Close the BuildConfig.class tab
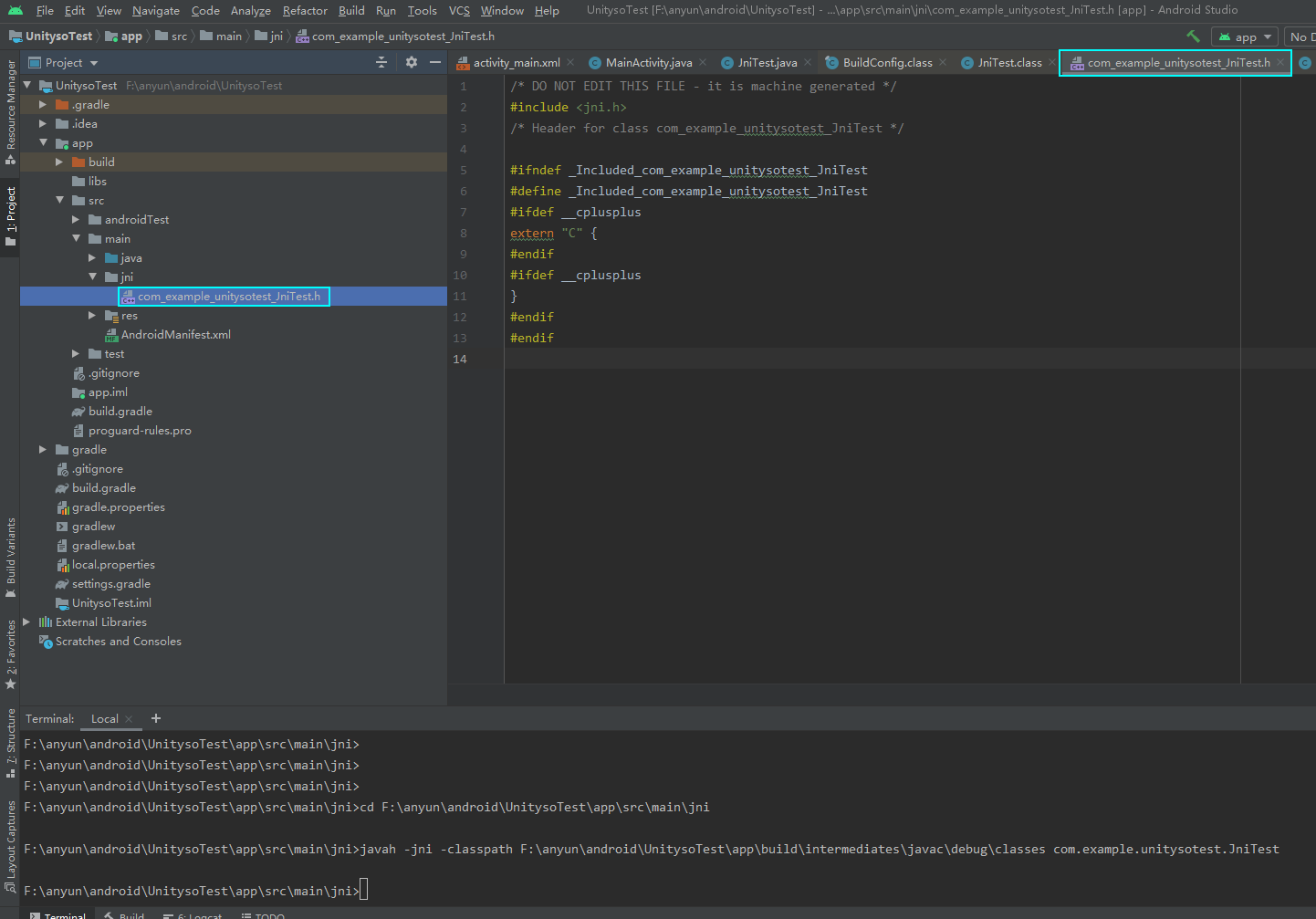The image size is (1316, 919). [x=943, y=62]
